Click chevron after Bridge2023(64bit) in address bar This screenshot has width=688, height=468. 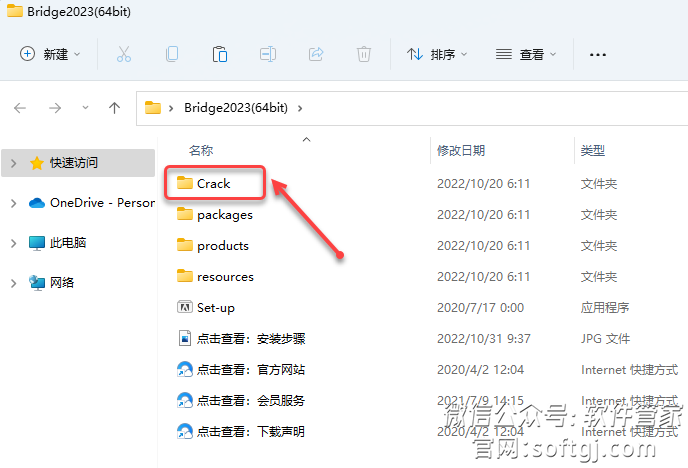coord(300,108)
